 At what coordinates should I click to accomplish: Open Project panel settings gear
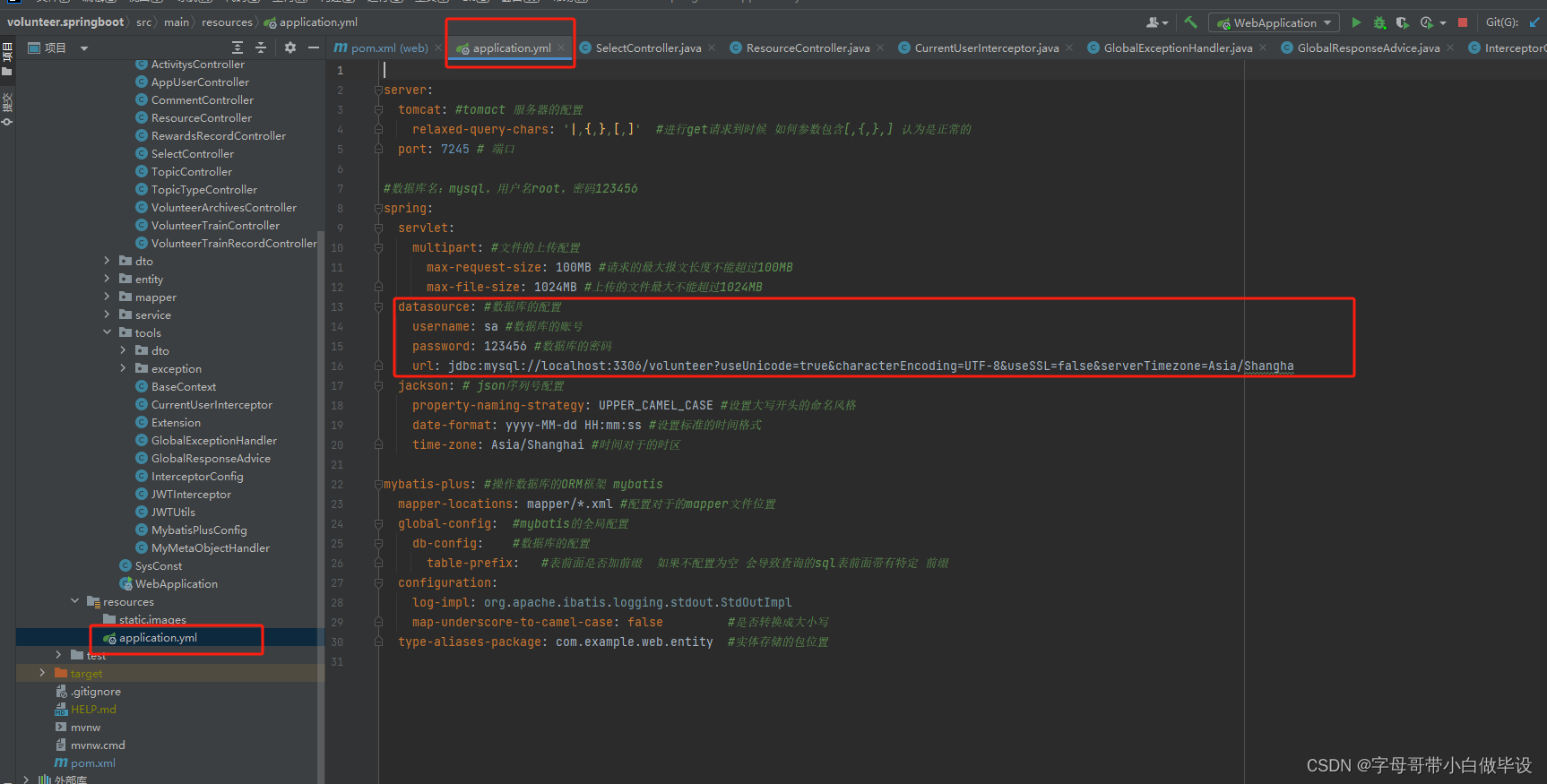tap(290, 47)
